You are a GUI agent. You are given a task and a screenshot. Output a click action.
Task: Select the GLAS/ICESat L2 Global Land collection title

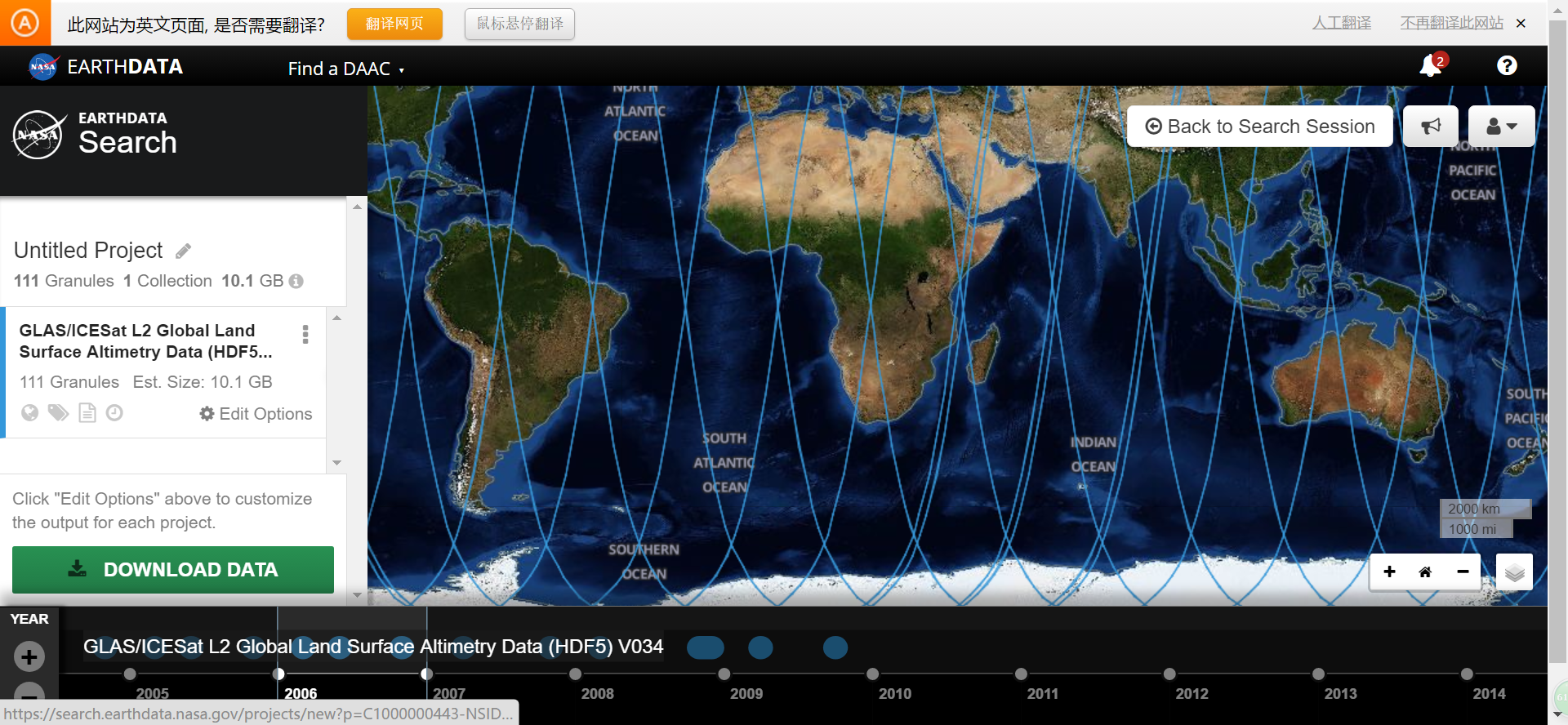click(x=145, y=341)
